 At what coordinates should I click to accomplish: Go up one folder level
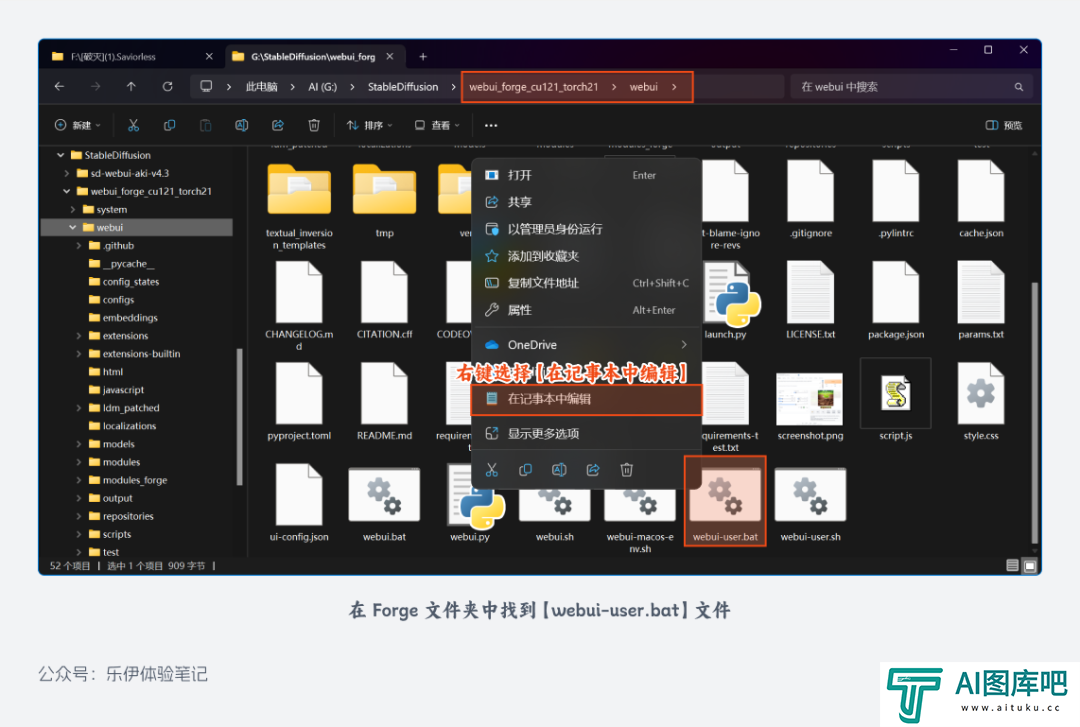(131, 87)
